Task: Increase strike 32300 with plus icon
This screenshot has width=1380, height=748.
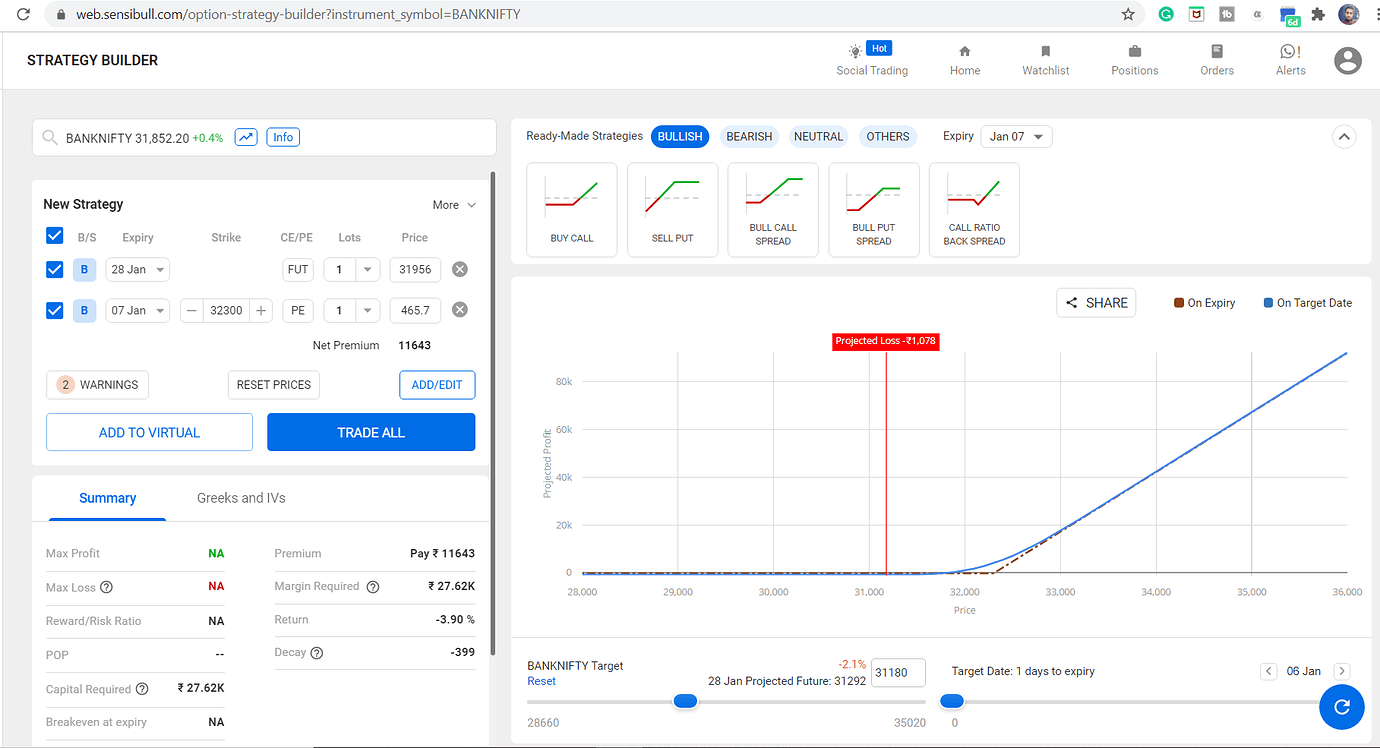Action: click(x=261, y=311)
